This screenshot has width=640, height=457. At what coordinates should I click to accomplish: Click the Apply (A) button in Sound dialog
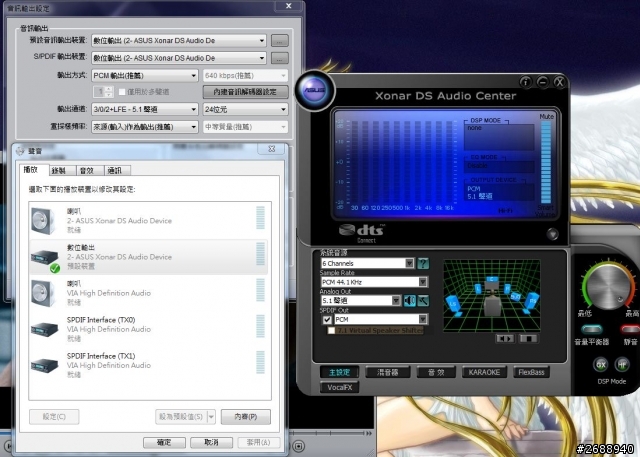[259, 442]
